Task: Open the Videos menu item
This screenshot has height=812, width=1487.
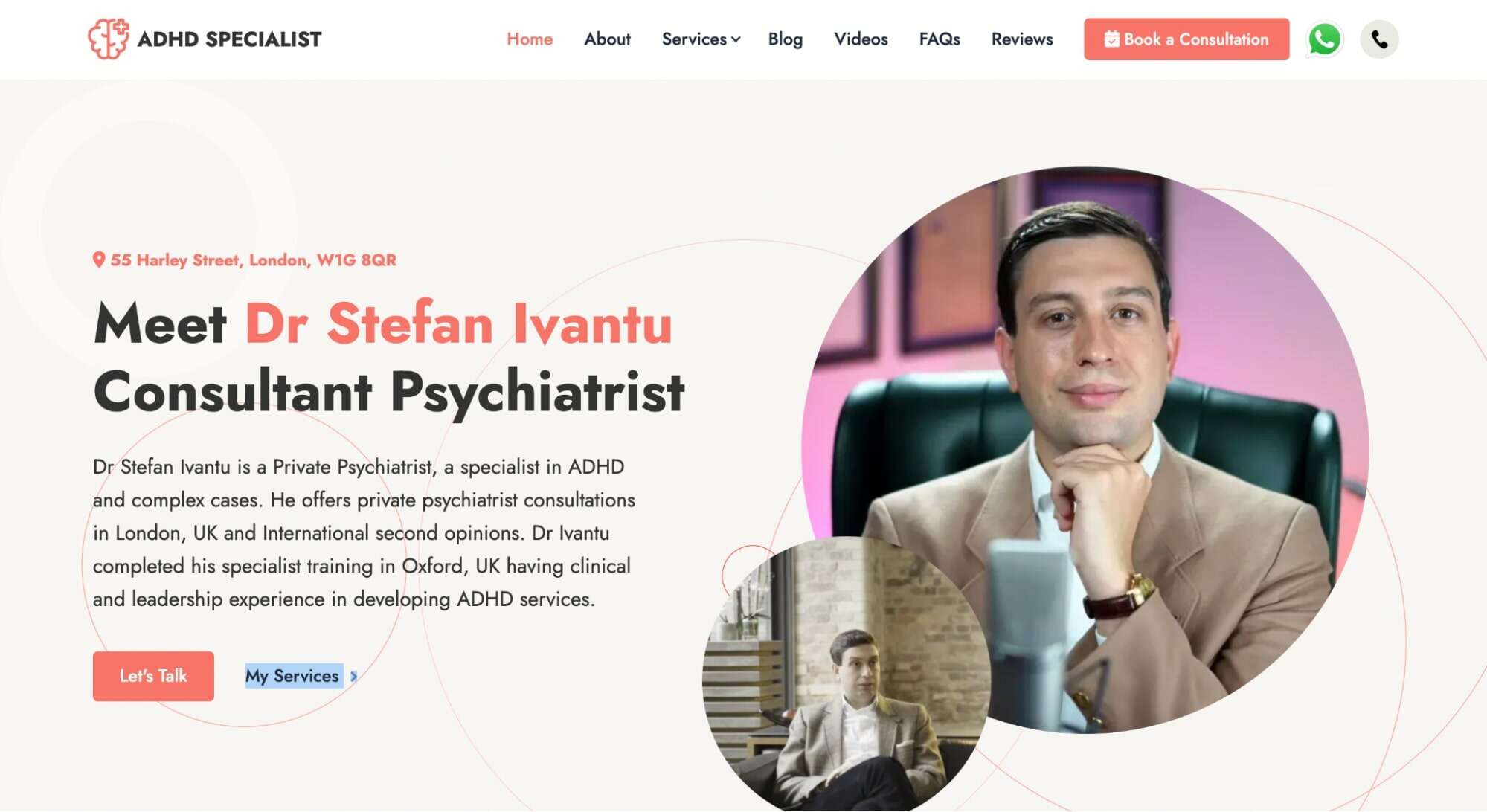Action: coord(861,39)
